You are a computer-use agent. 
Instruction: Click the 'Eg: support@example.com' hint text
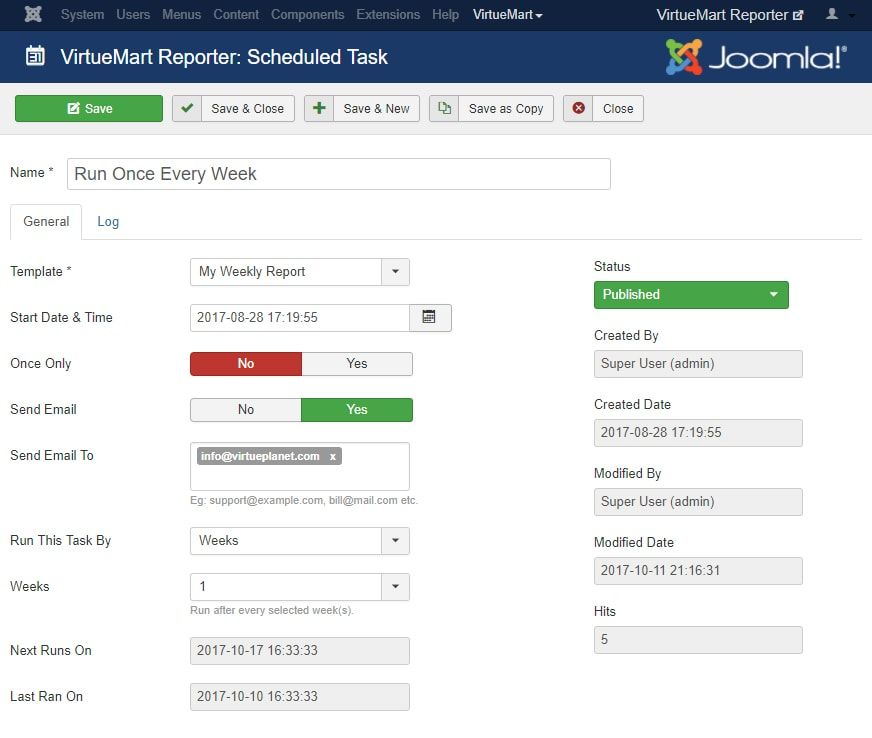(x=304, y=501)
